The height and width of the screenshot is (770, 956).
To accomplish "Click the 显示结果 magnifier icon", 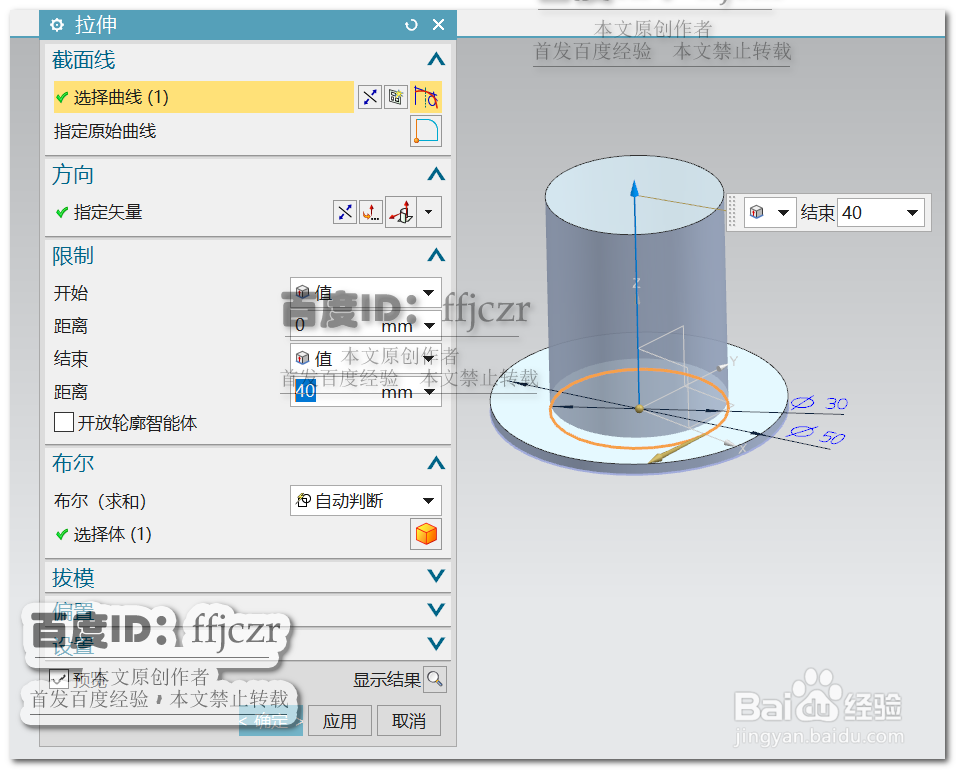I will [x=435, y=677].
